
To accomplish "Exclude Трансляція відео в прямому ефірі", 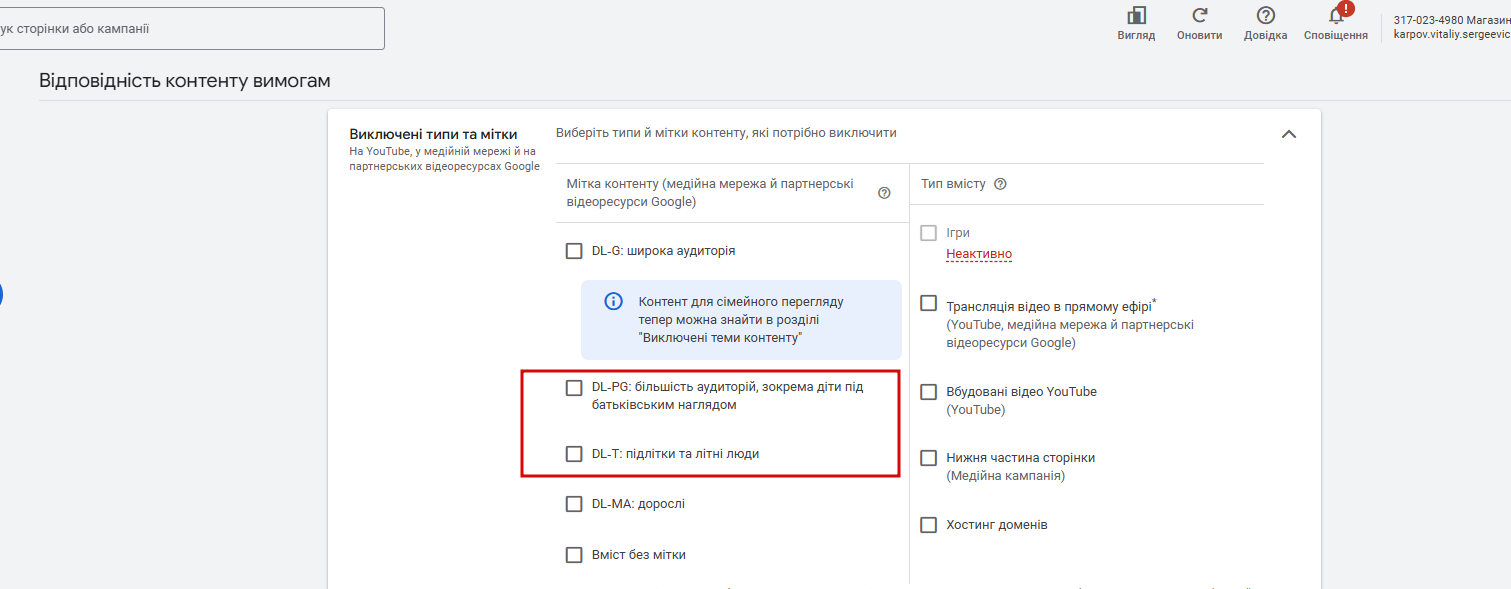I will click(929, 303).
